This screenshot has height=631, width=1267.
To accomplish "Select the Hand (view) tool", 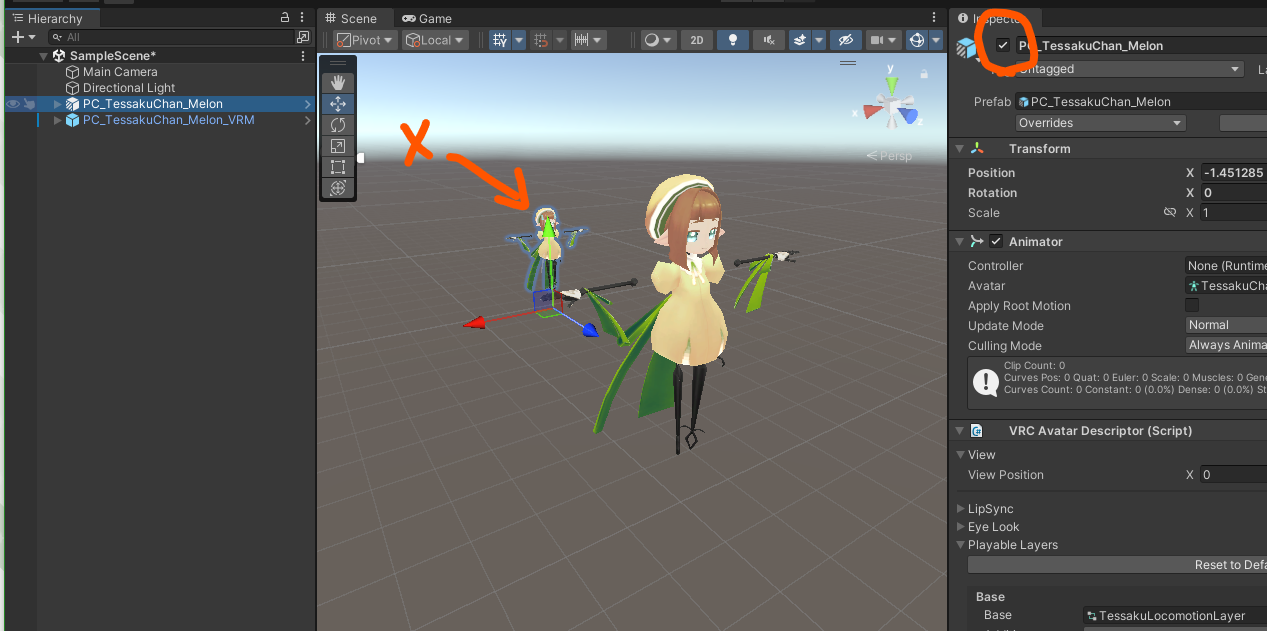I will [x=338, y=82].
